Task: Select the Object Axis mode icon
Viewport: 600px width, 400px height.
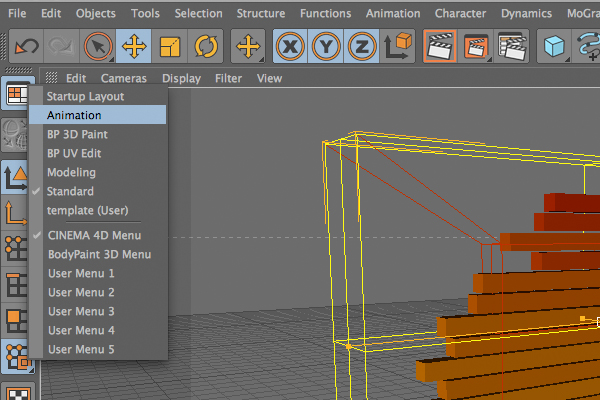Action: pyautogui.click(x=15, y=213)
